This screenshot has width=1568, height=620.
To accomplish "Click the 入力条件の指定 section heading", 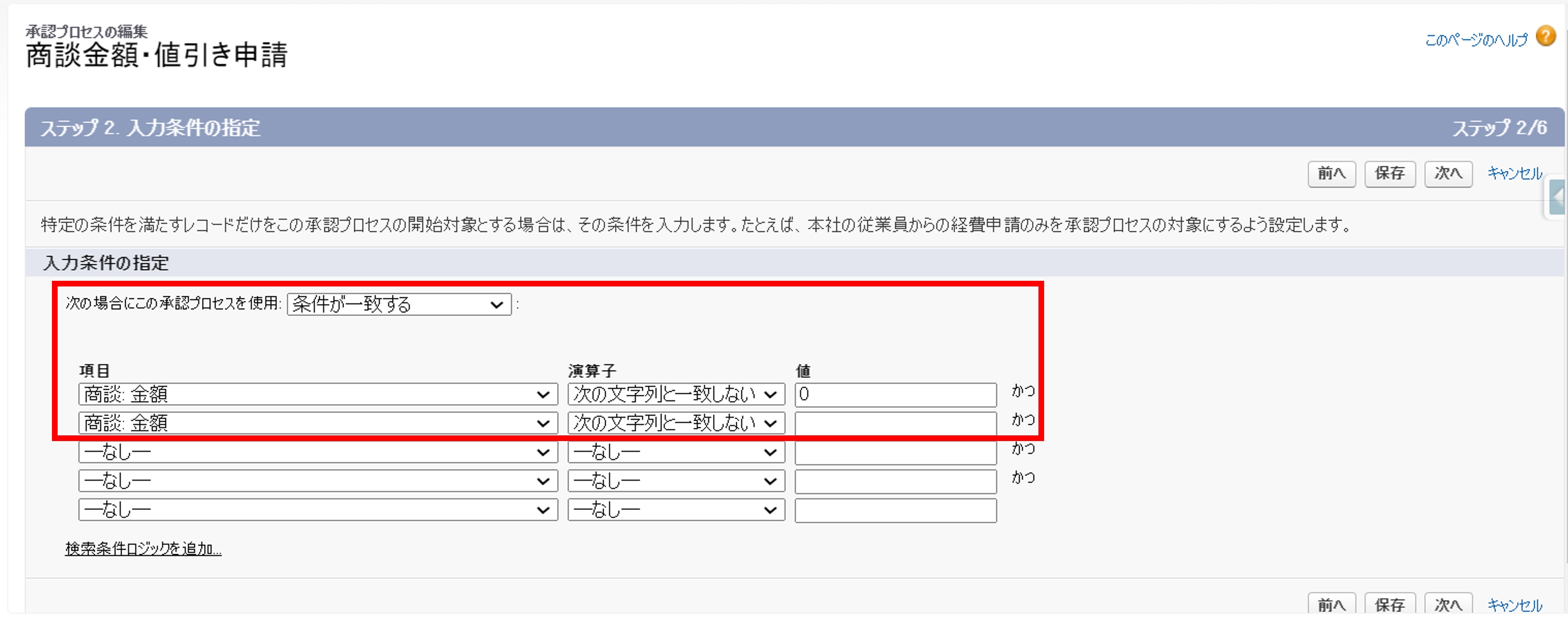I will [x=106, y=263].
